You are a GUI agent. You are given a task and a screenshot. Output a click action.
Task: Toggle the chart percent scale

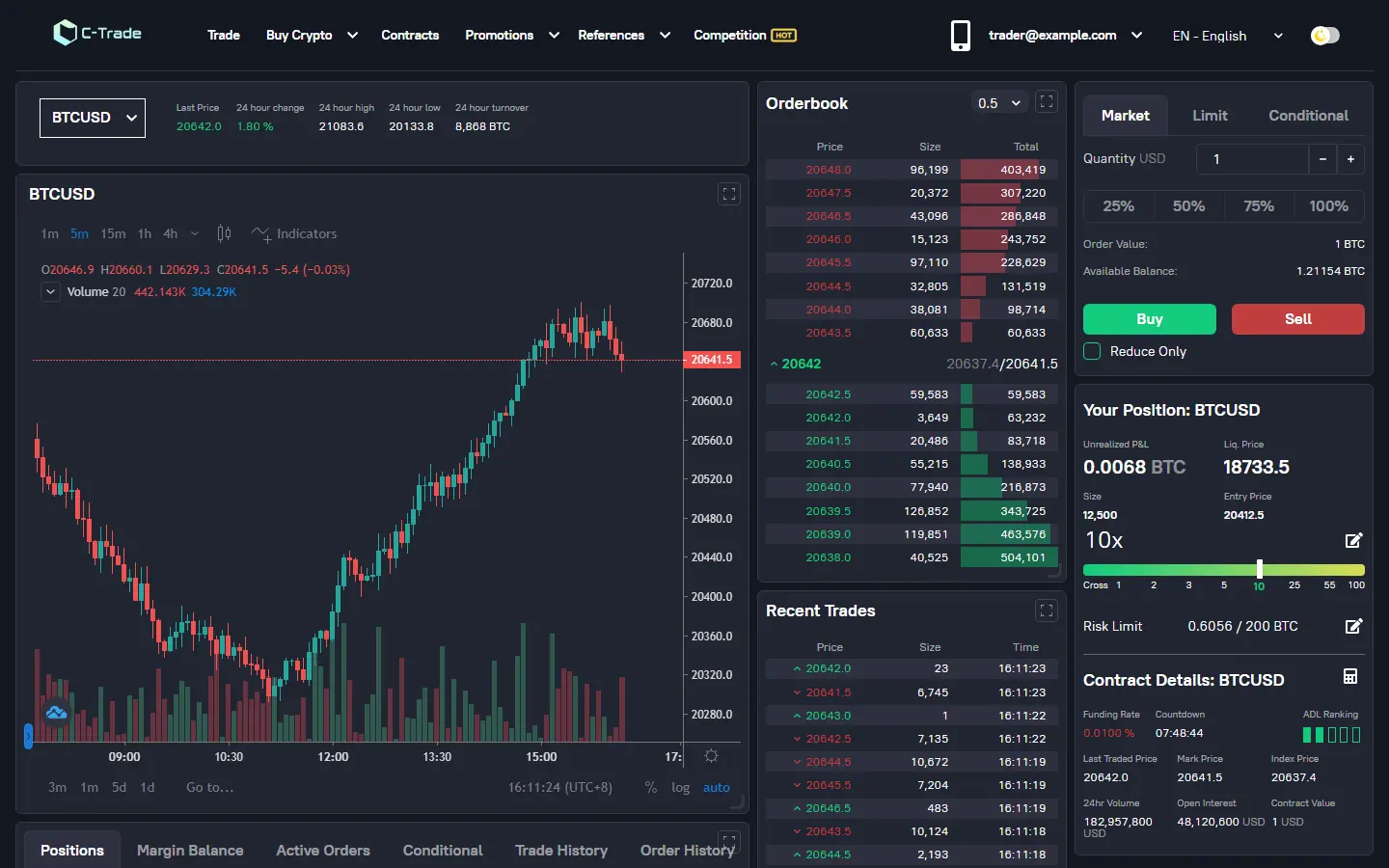point(651,787)
